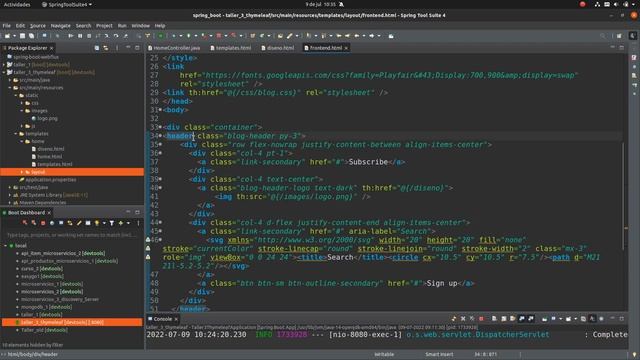Toggle fold marker on line 44 div
This screenshot has height=360, width=640.
[160, 223]
